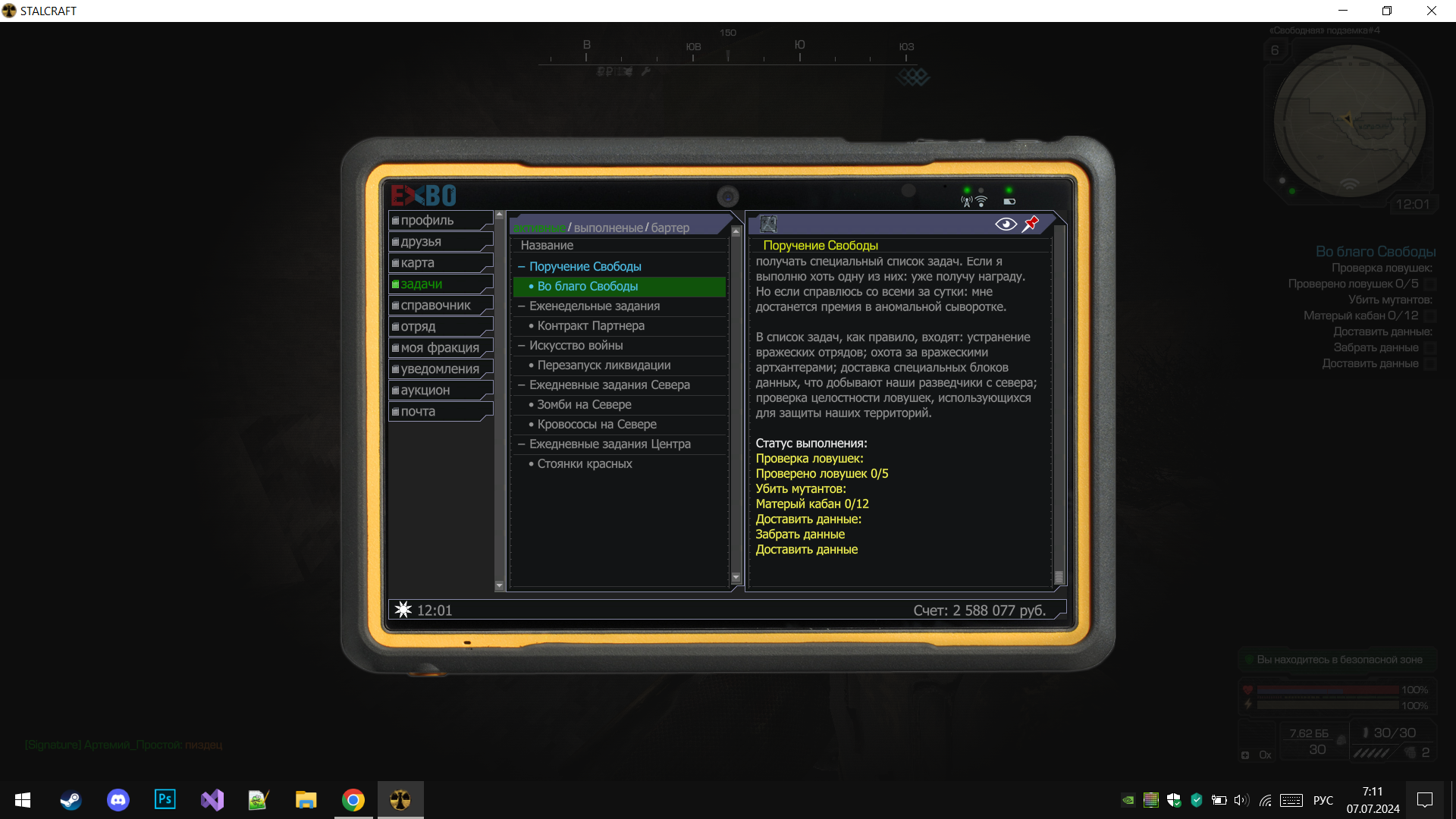1456x819 pixels.
Task: Open the уведомления section
Action: click(x=441, y=369)
